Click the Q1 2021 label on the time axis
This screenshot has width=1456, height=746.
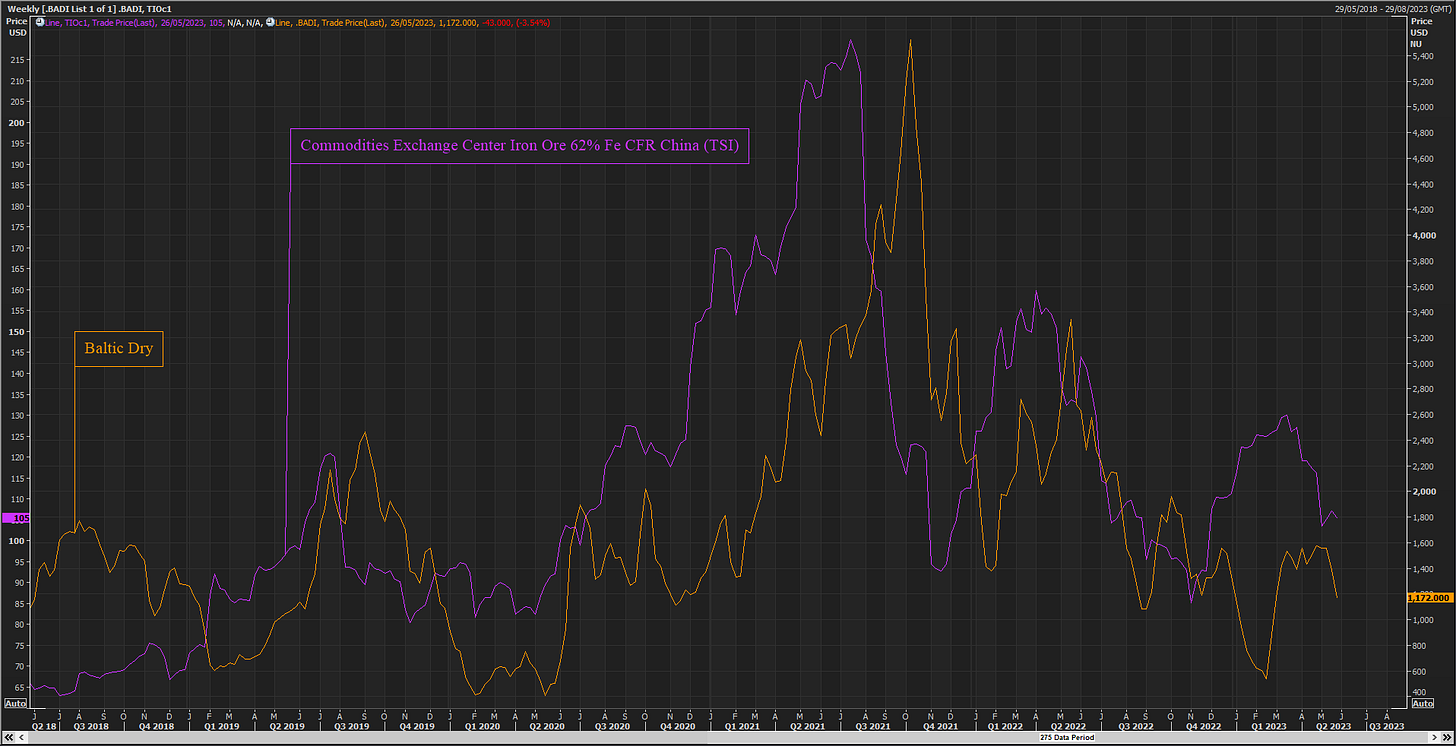point(742,727)
